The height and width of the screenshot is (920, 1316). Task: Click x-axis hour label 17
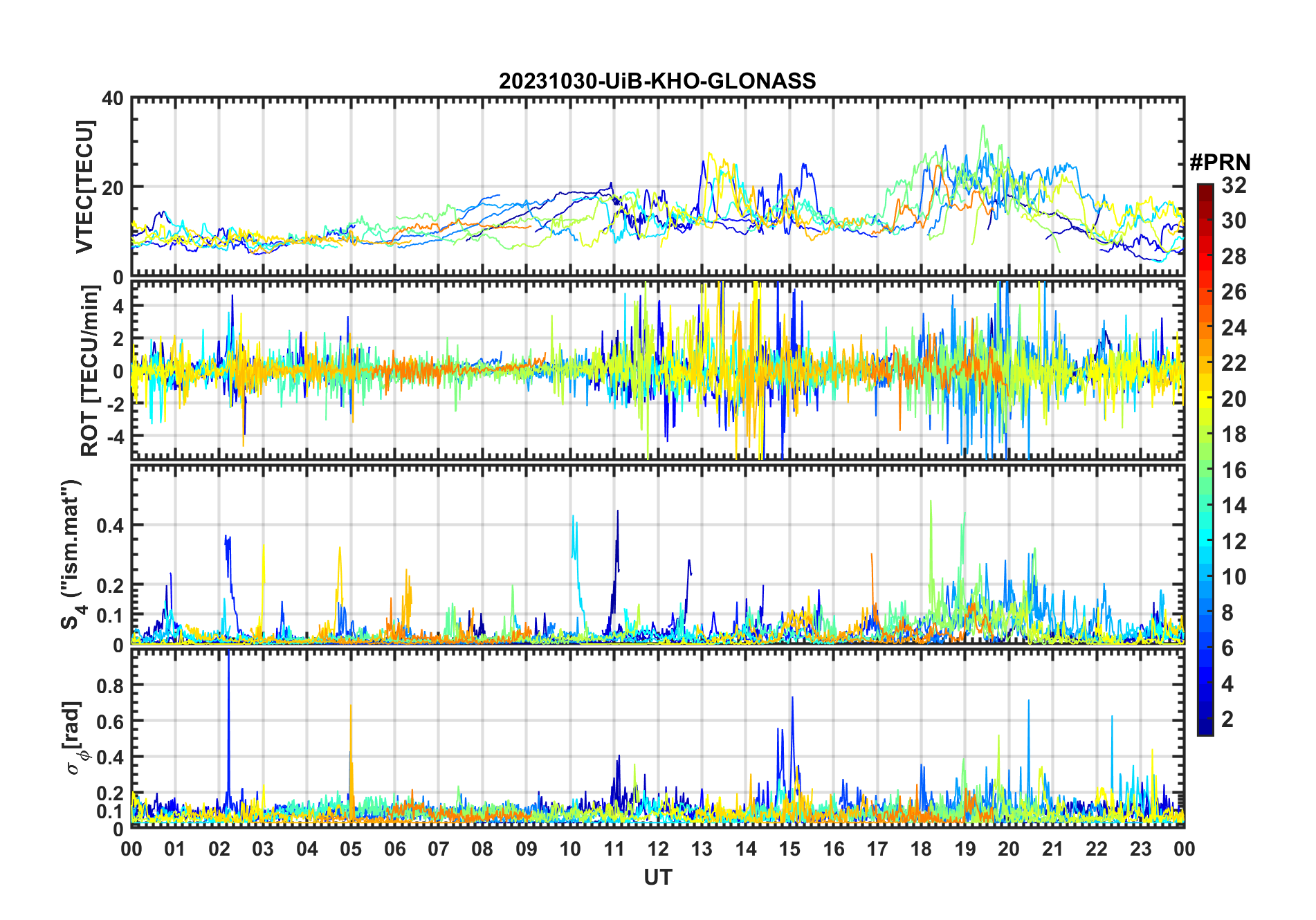[x=877, y=849]
